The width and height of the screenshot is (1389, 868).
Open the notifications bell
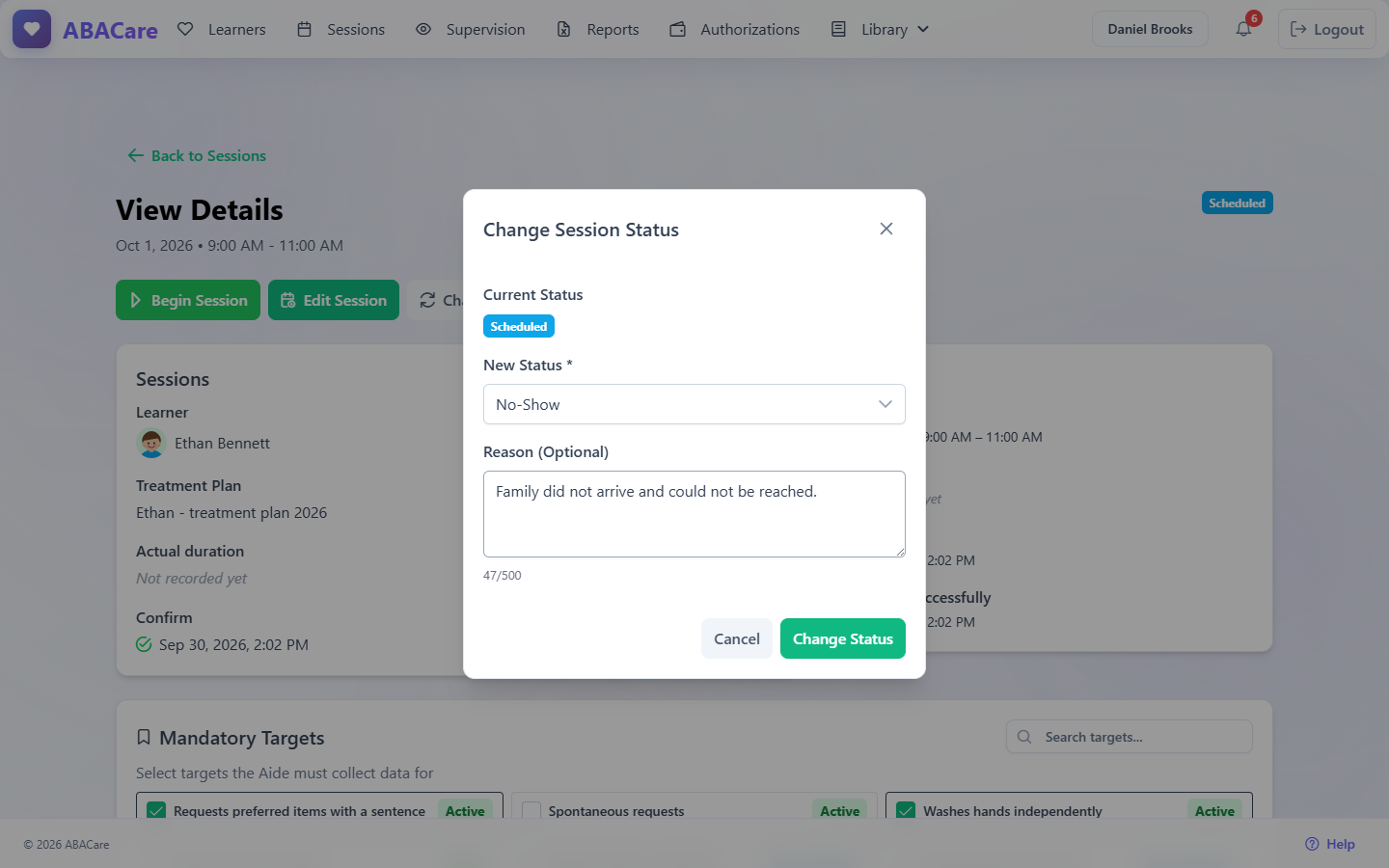click(1243, 29)
